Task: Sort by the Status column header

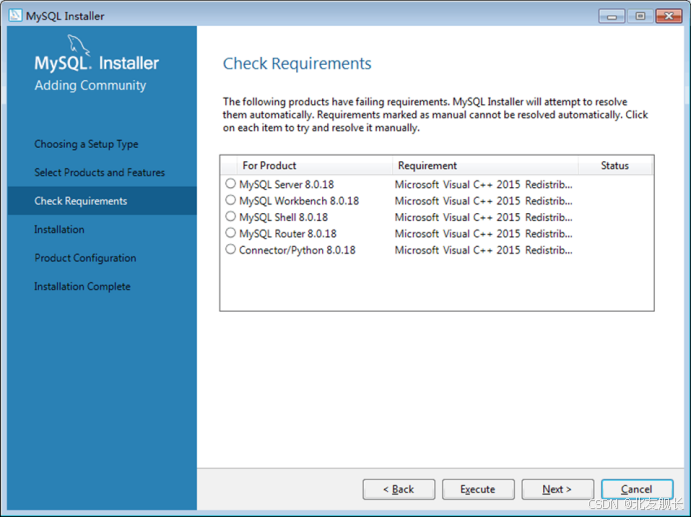Action: 615,165
